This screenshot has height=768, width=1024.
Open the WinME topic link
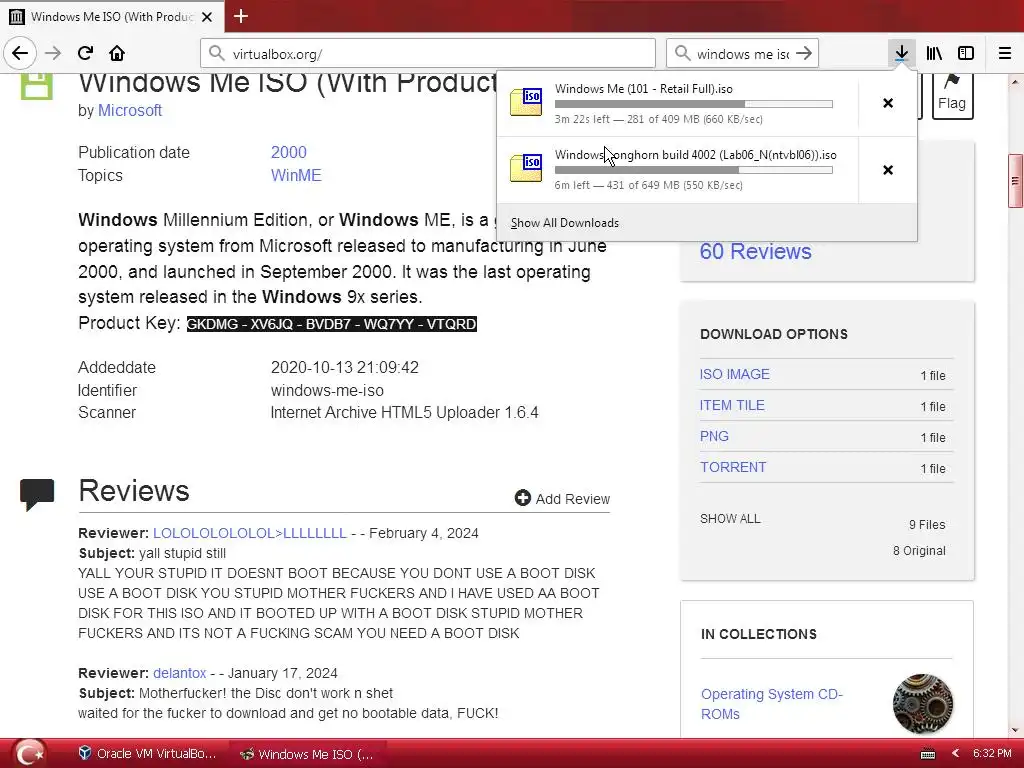(296, 175)
